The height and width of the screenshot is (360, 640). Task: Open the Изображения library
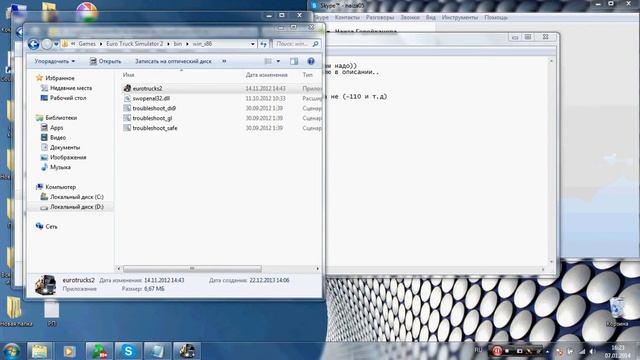click(68, 157)
